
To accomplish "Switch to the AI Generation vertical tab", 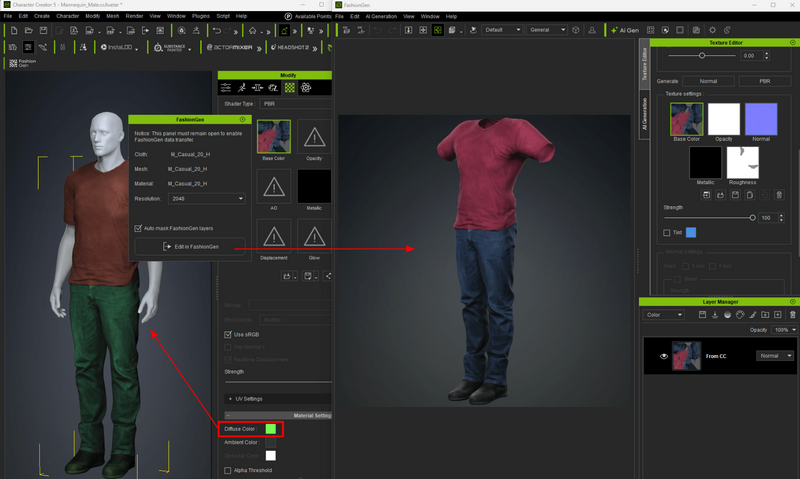I will 644,113.
